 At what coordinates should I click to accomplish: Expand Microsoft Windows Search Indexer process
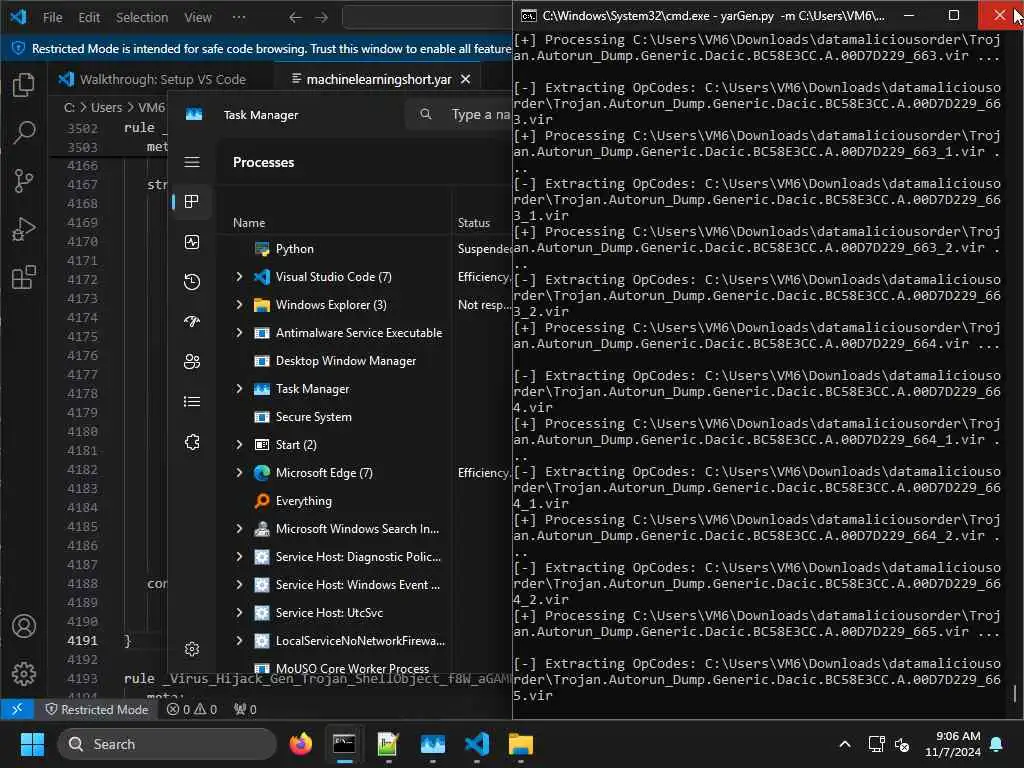click(x=239, y=529)
